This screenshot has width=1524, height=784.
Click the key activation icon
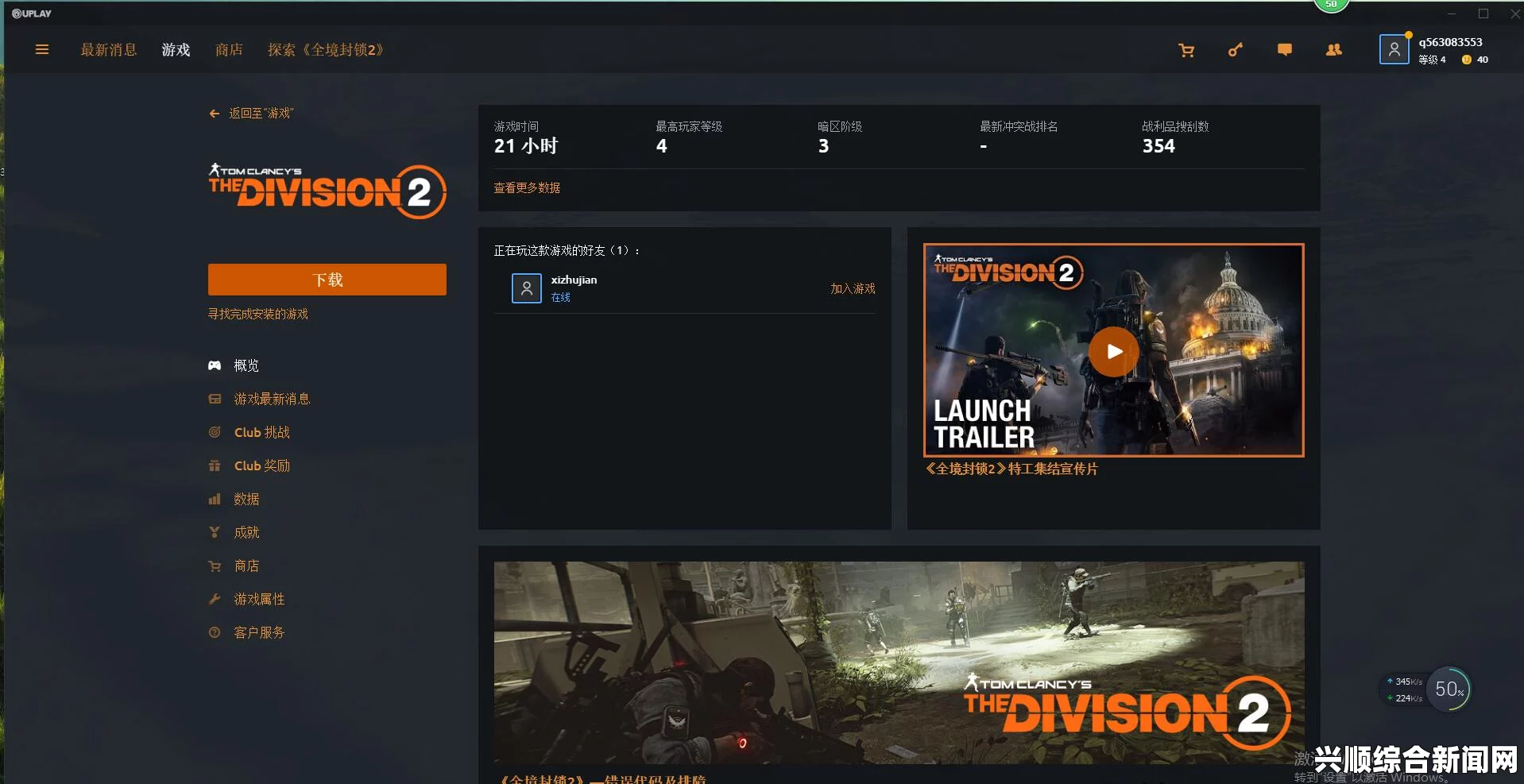1236,50
